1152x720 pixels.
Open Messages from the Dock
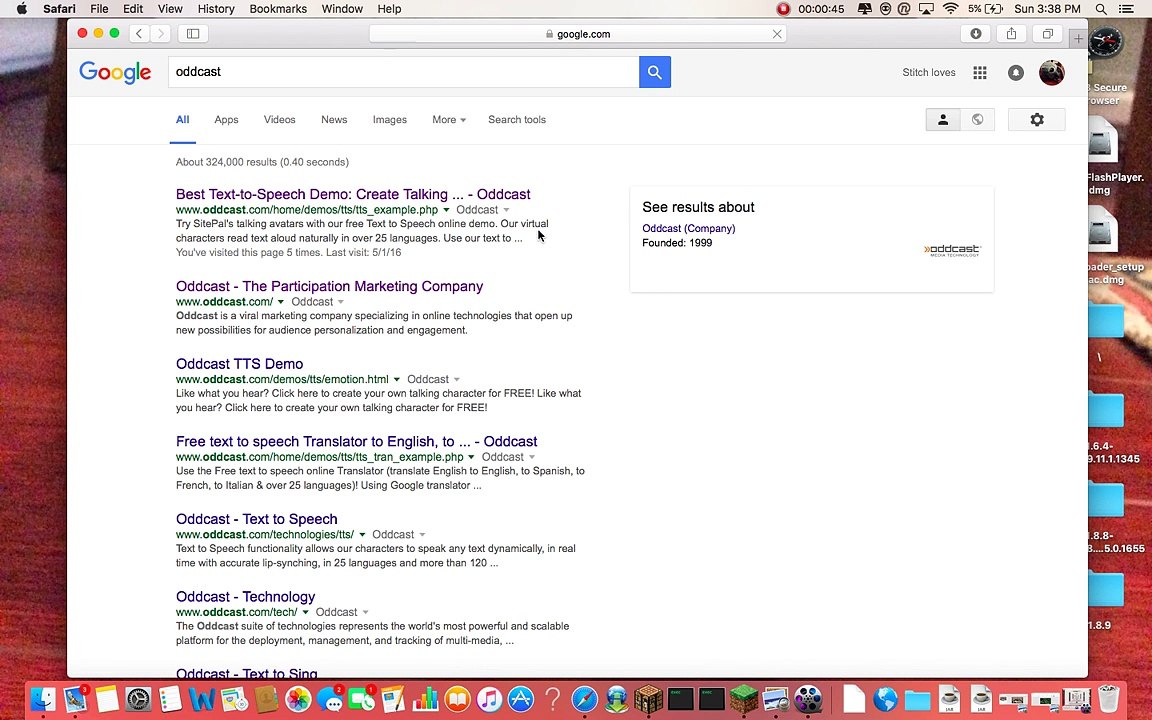[x=330, y=699]
